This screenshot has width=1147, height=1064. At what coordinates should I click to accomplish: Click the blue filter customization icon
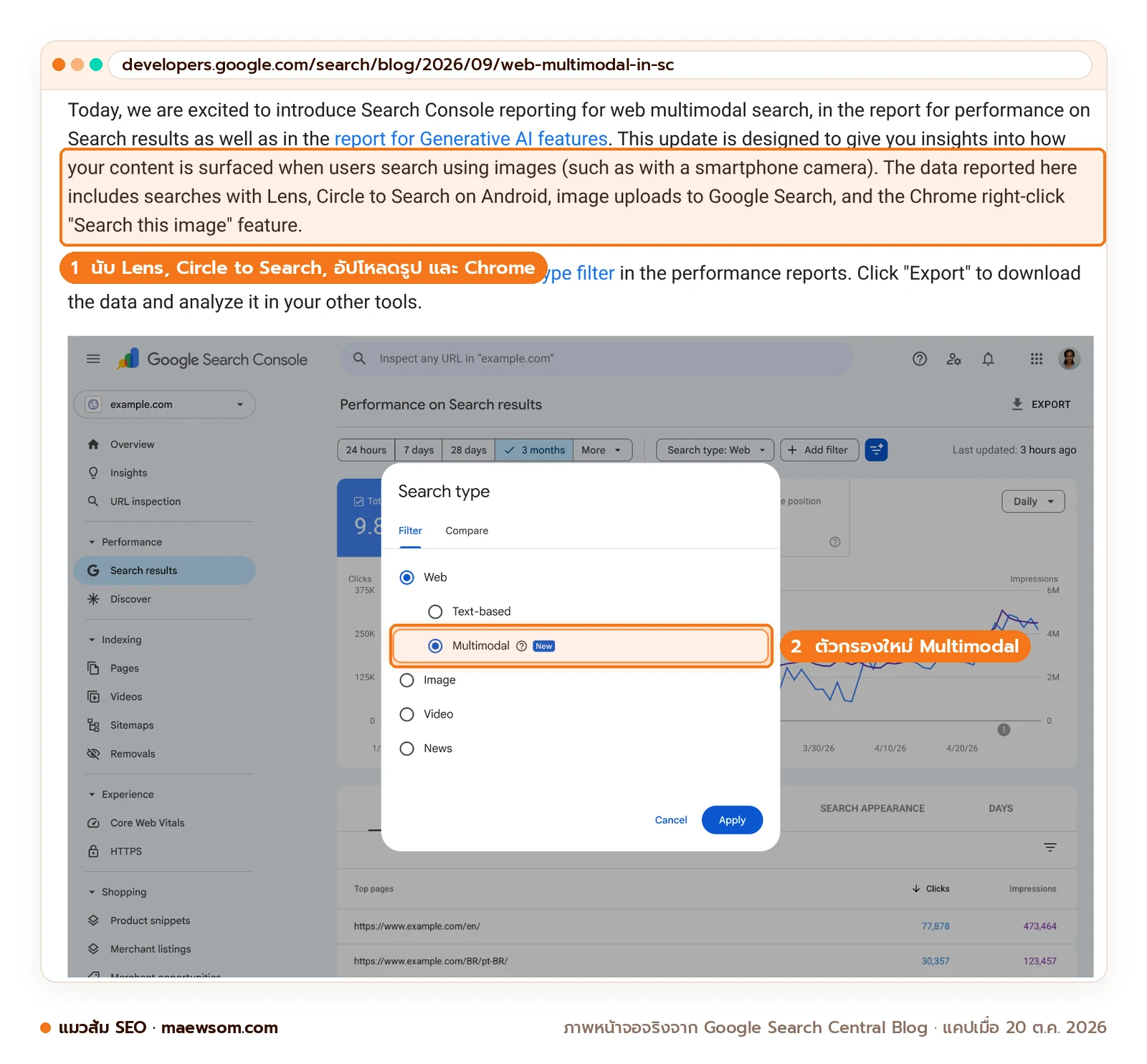876,450
